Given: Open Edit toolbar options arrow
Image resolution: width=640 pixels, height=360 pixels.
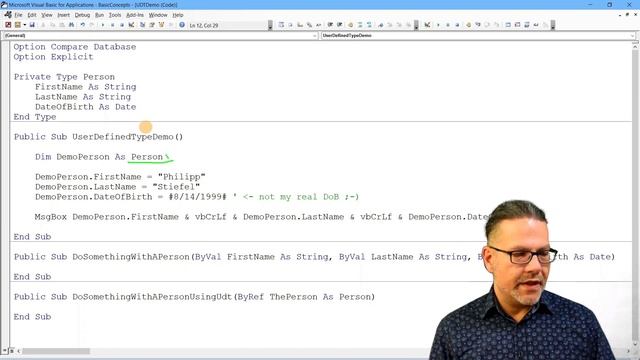Looking at the screenshot, I should point(416,25).
